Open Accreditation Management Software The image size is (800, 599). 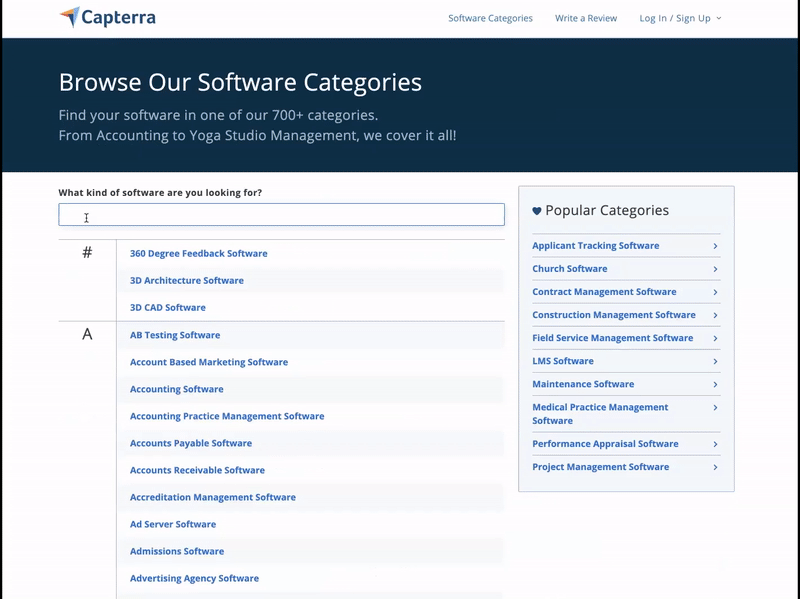(x=213, y=497)
